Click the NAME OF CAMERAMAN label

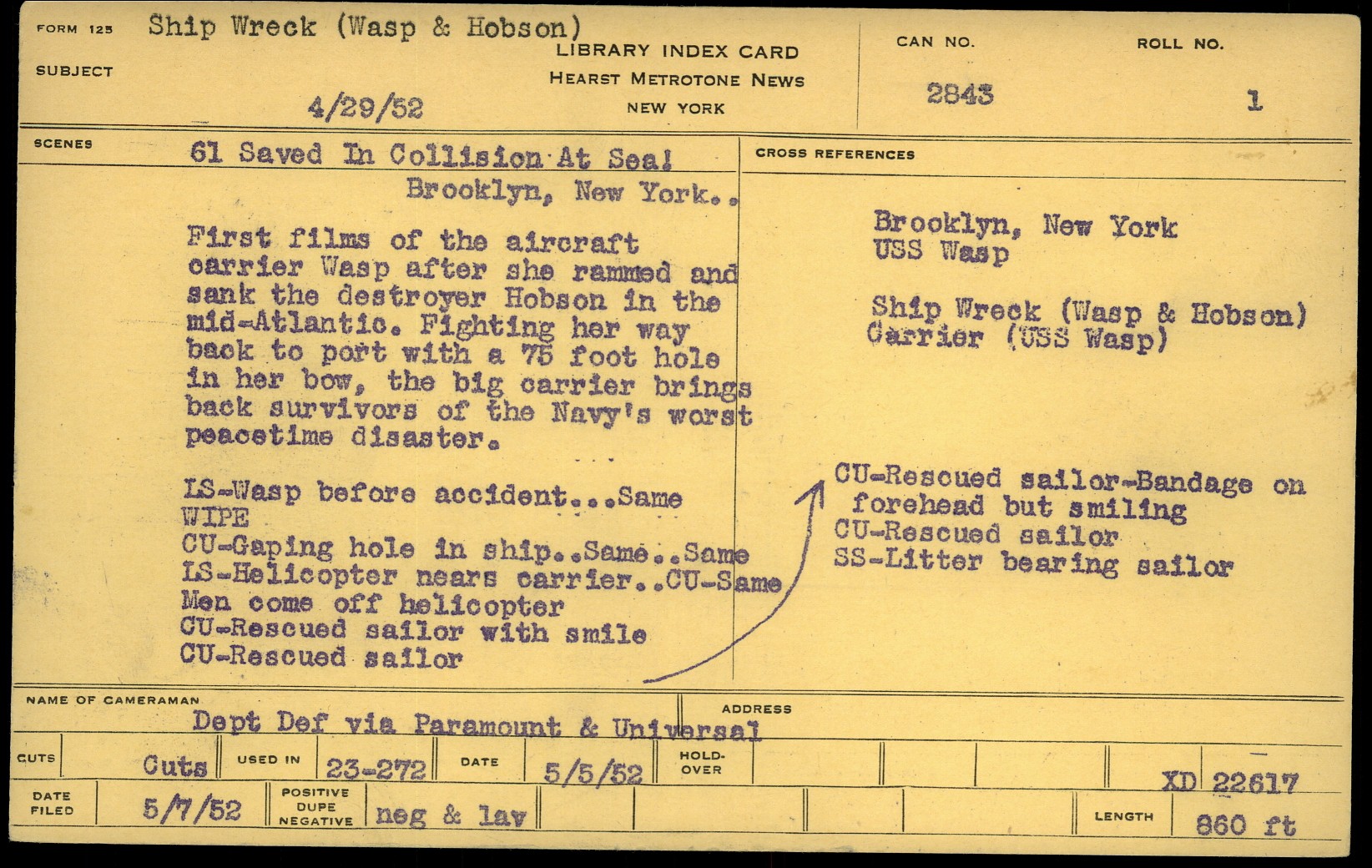113,700
